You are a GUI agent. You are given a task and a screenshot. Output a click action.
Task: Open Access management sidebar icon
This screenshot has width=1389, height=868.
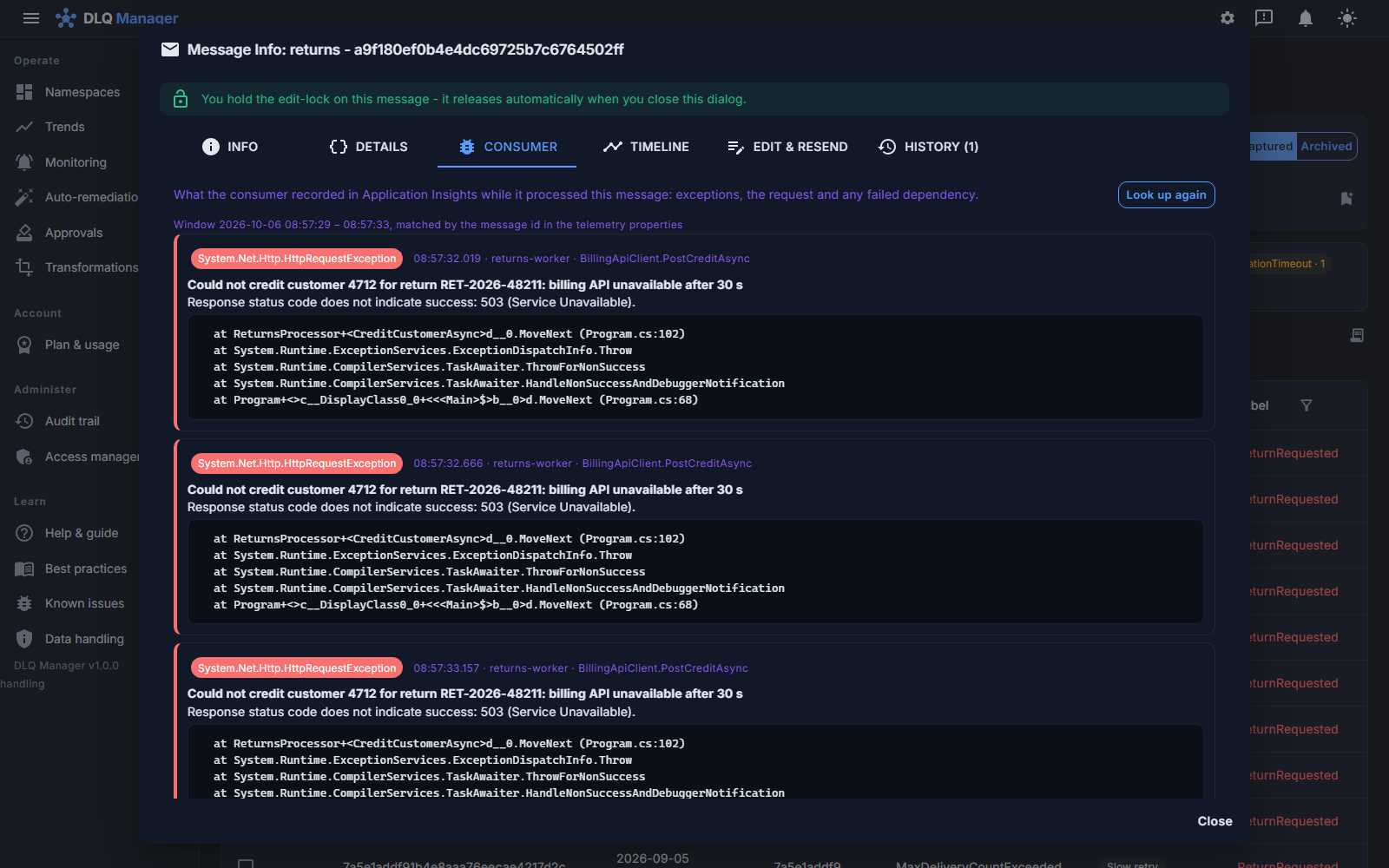(x=24, y=457)
